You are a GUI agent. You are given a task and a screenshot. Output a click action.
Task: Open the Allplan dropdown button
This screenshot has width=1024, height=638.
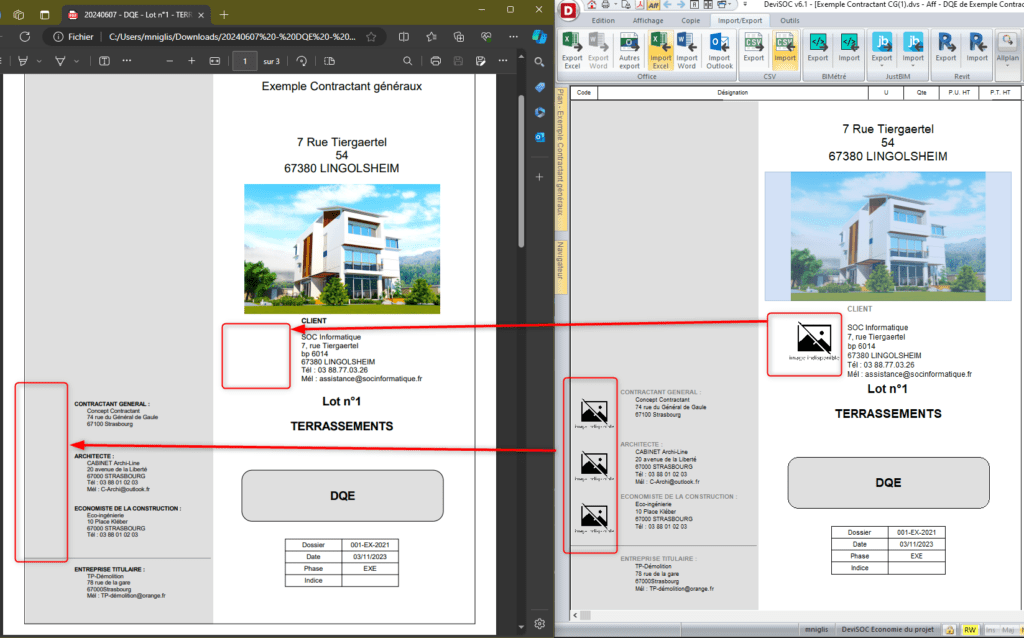[x=1008, y=49]
